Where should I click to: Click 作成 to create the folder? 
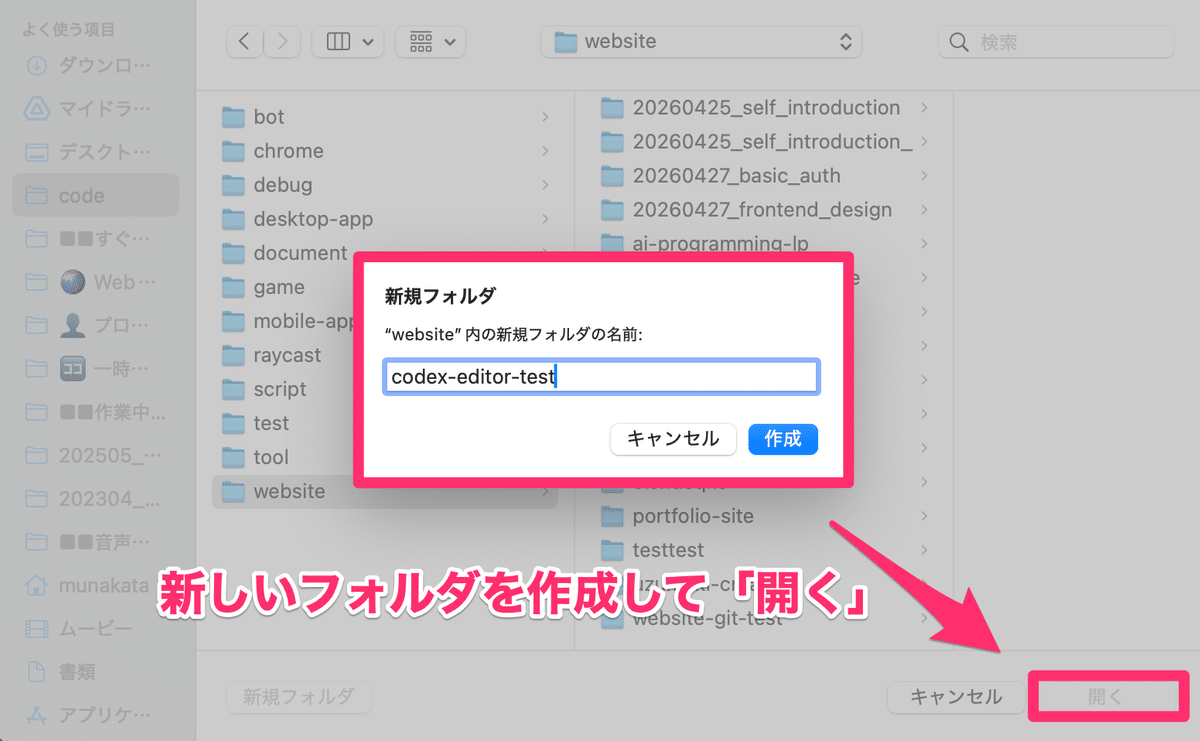point(783,439)
